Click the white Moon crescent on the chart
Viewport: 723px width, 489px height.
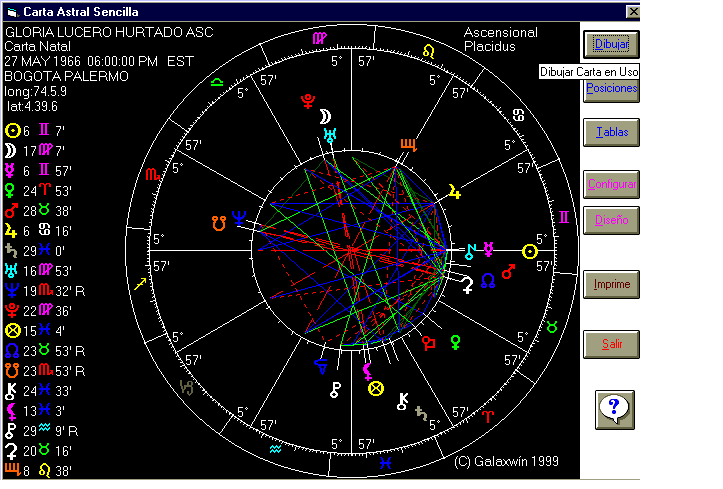(326, 117)
